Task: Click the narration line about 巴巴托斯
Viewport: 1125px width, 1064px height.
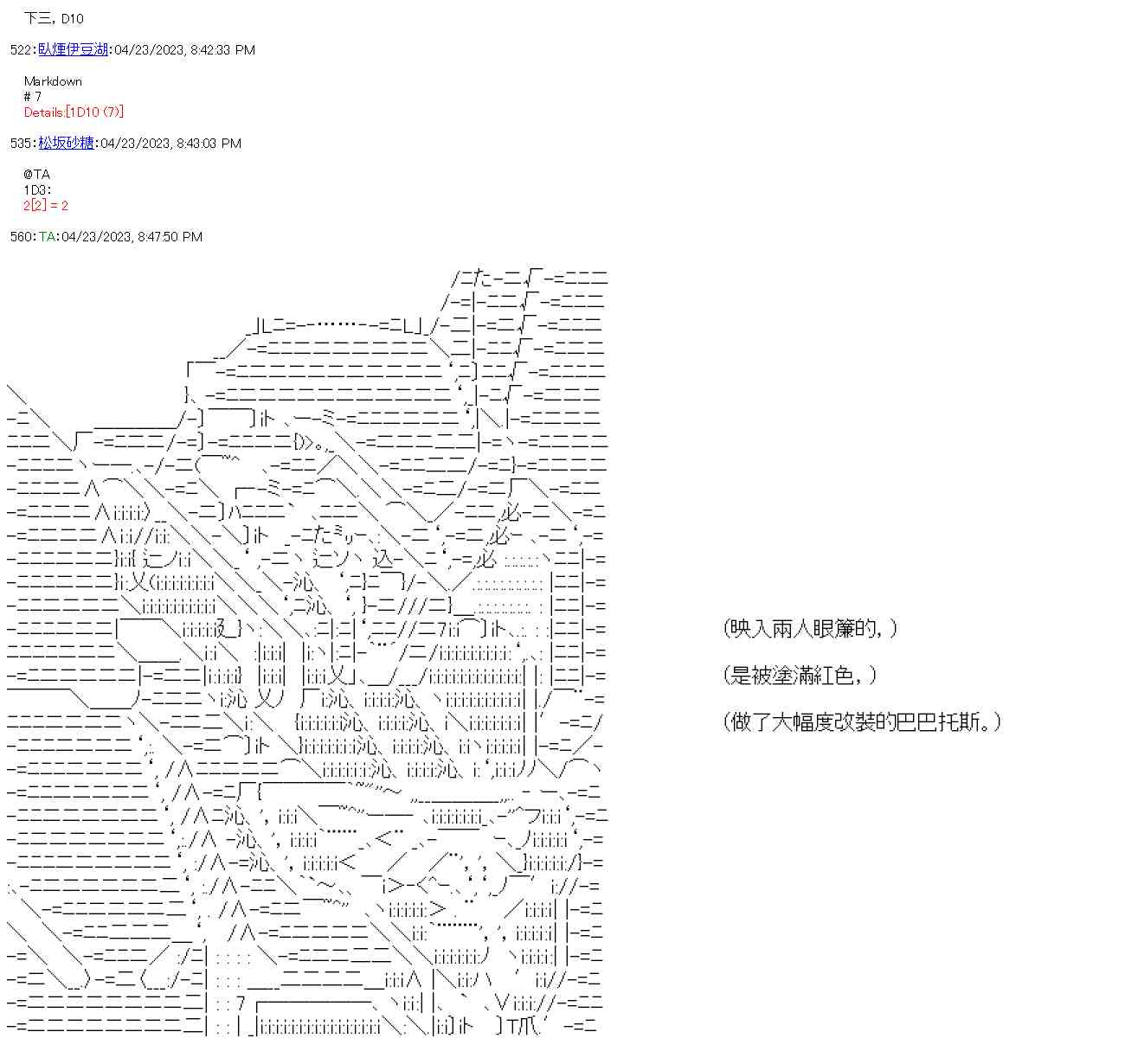Action: click(x=862, y=722)
